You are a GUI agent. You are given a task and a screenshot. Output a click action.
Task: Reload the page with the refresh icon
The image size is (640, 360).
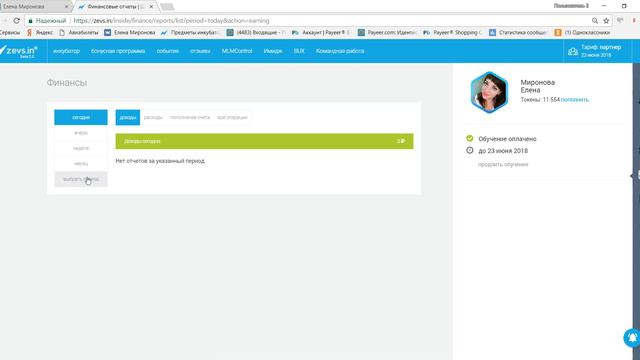(16, 20)
